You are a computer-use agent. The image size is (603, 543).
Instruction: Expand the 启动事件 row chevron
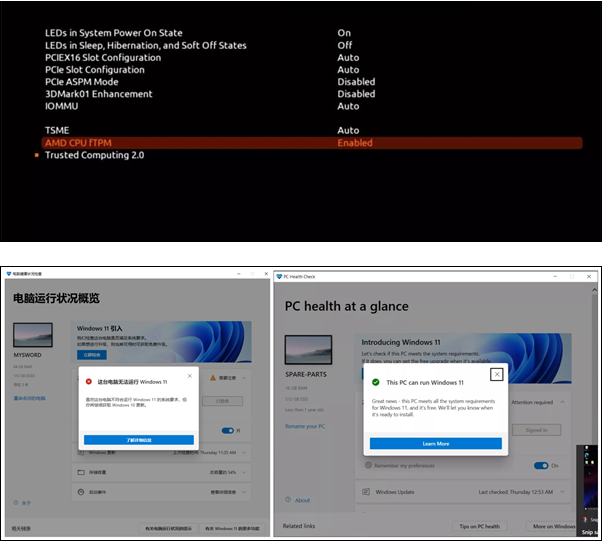tap(244, 492)
